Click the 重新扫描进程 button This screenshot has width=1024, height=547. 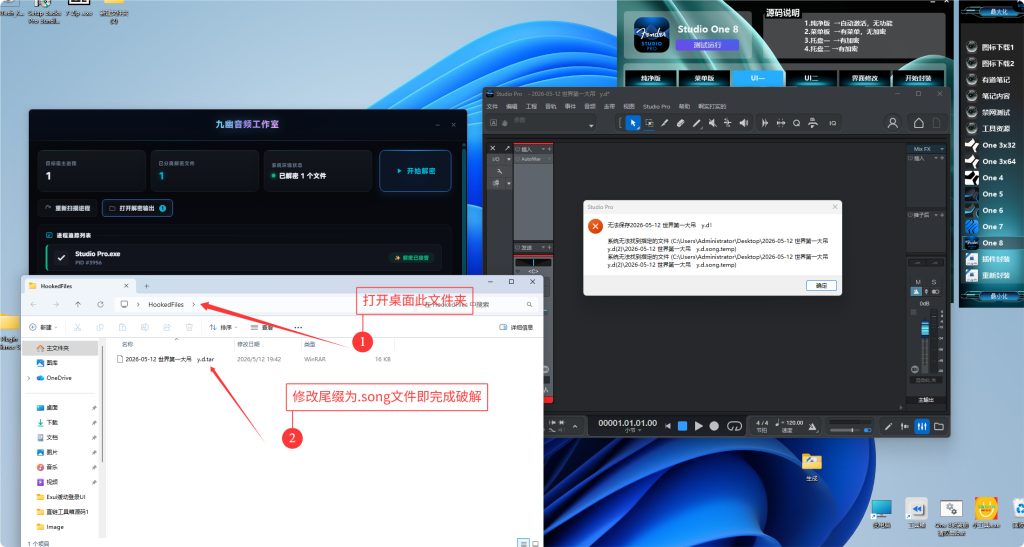67,208
